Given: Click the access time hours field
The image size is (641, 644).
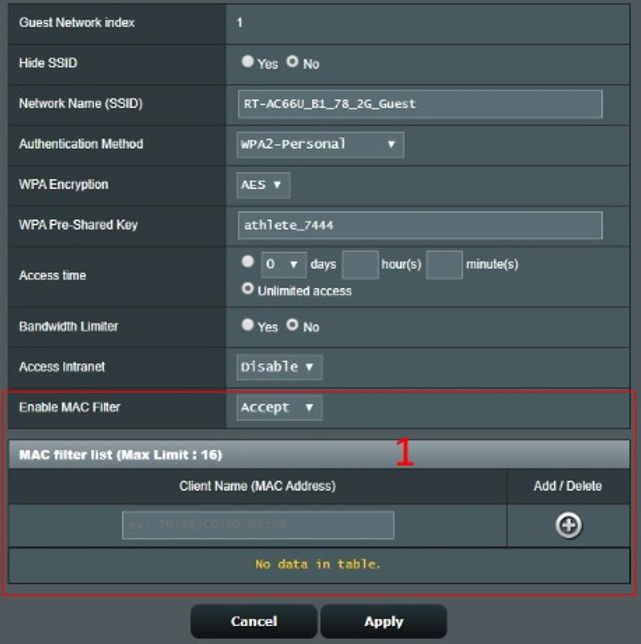Looking at the screenshot, I should click(x=360, y=265).
